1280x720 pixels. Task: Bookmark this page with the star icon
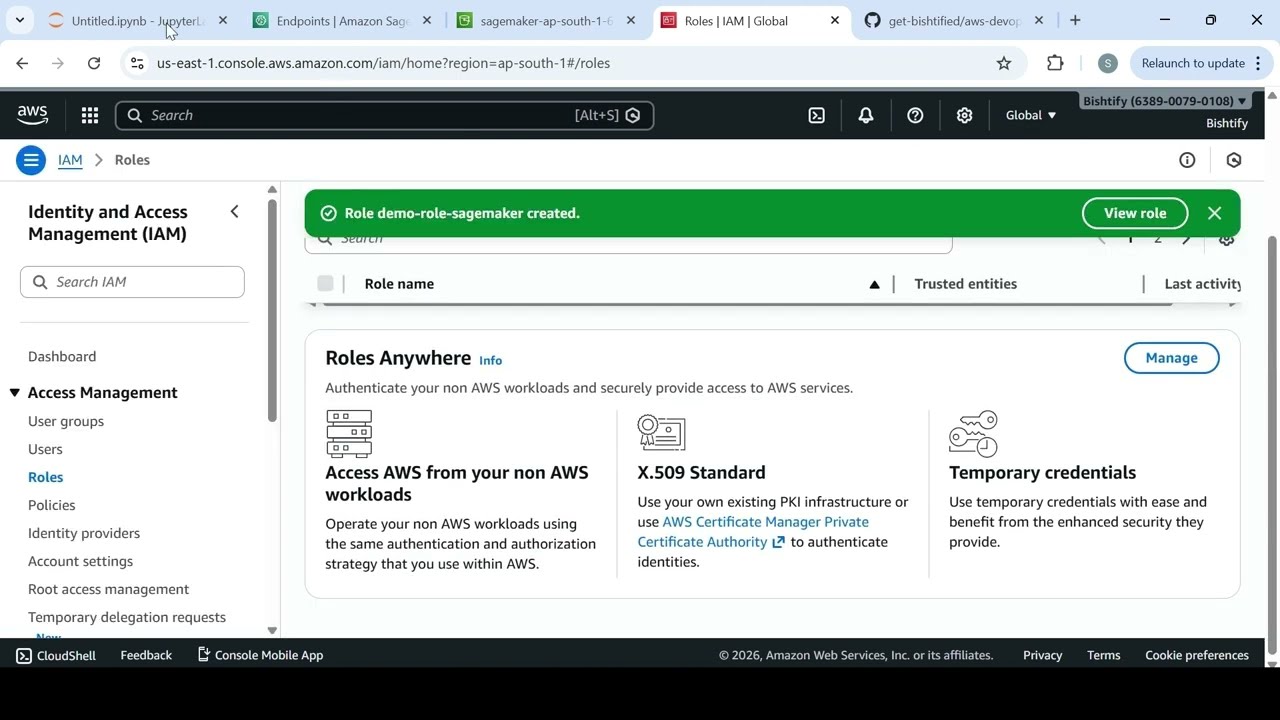(x=1004, y=63)
